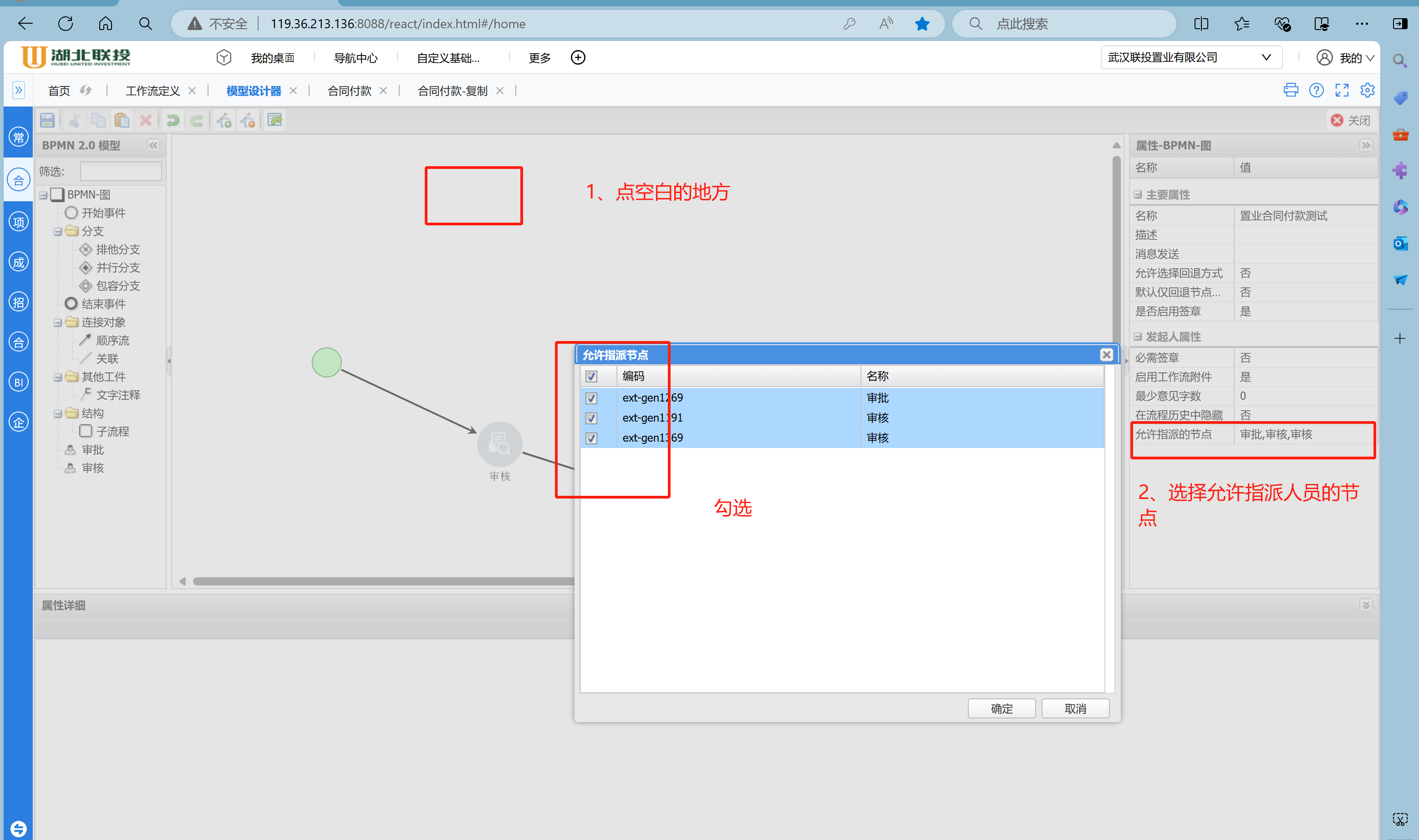Click the 筛选 filter input field
Screen dimensions: 1419x840
[121, 171]
